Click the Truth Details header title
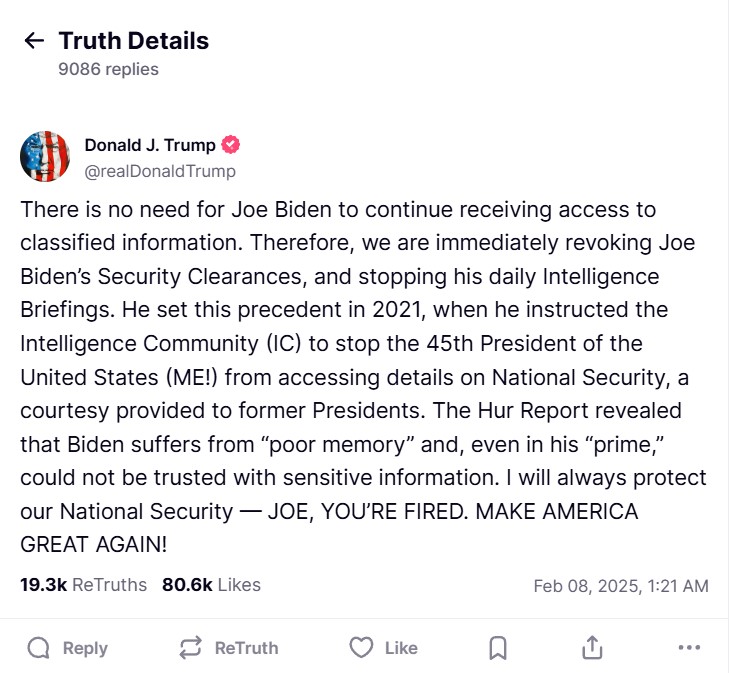The image size is (729, 673). (x=133, y=41)
